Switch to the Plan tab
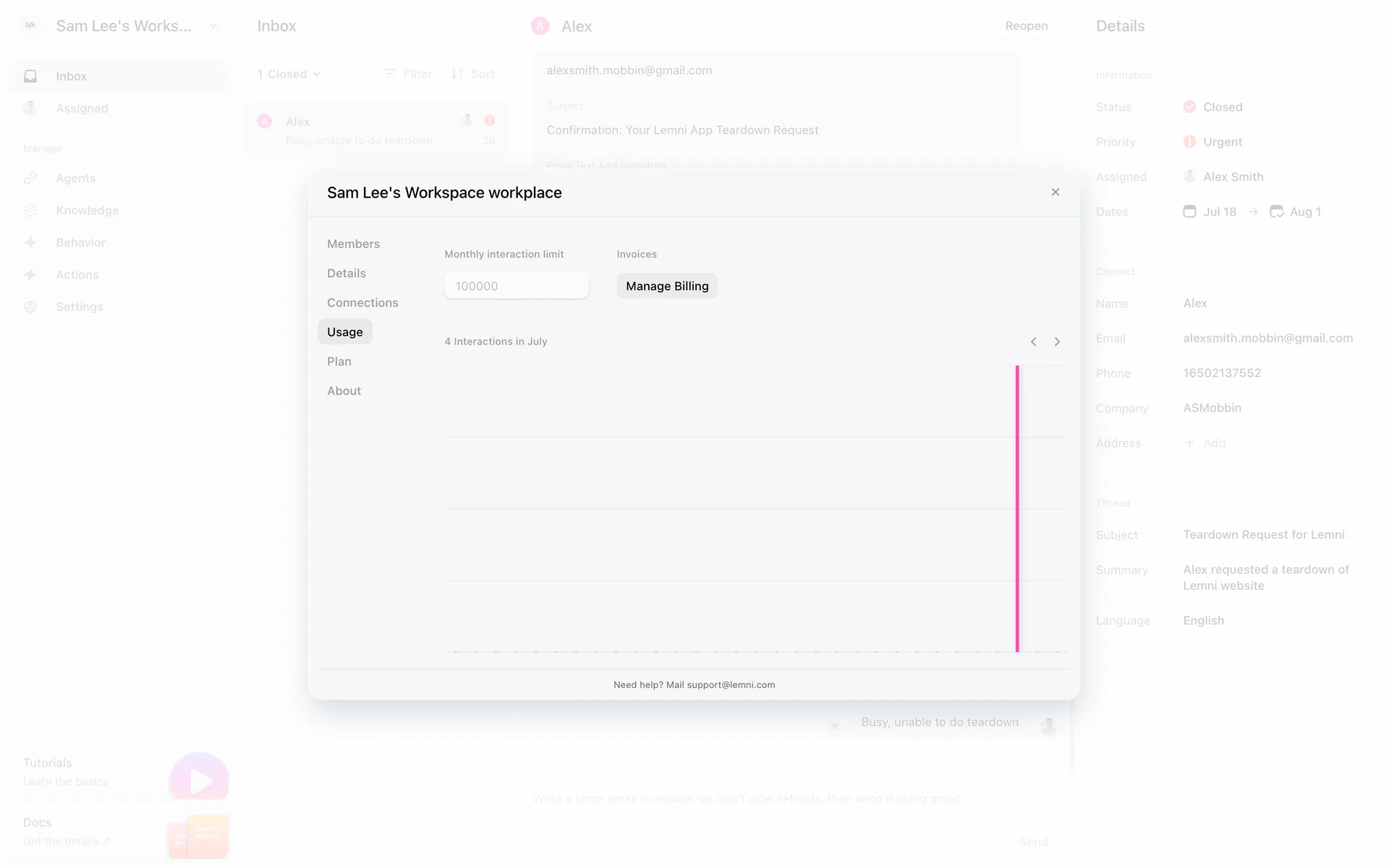 coord(339,362)
